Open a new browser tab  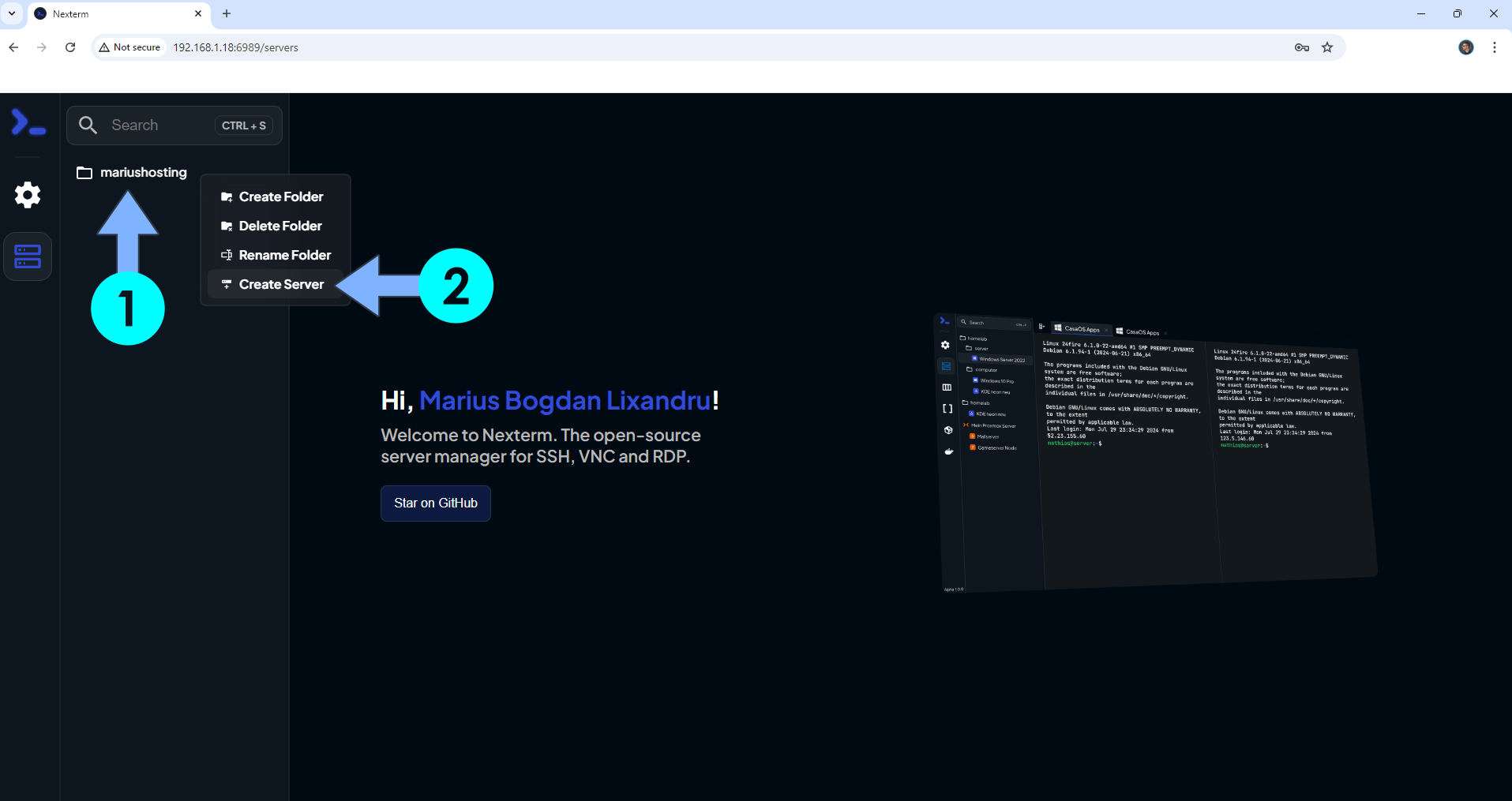click(x=227, y=13)
